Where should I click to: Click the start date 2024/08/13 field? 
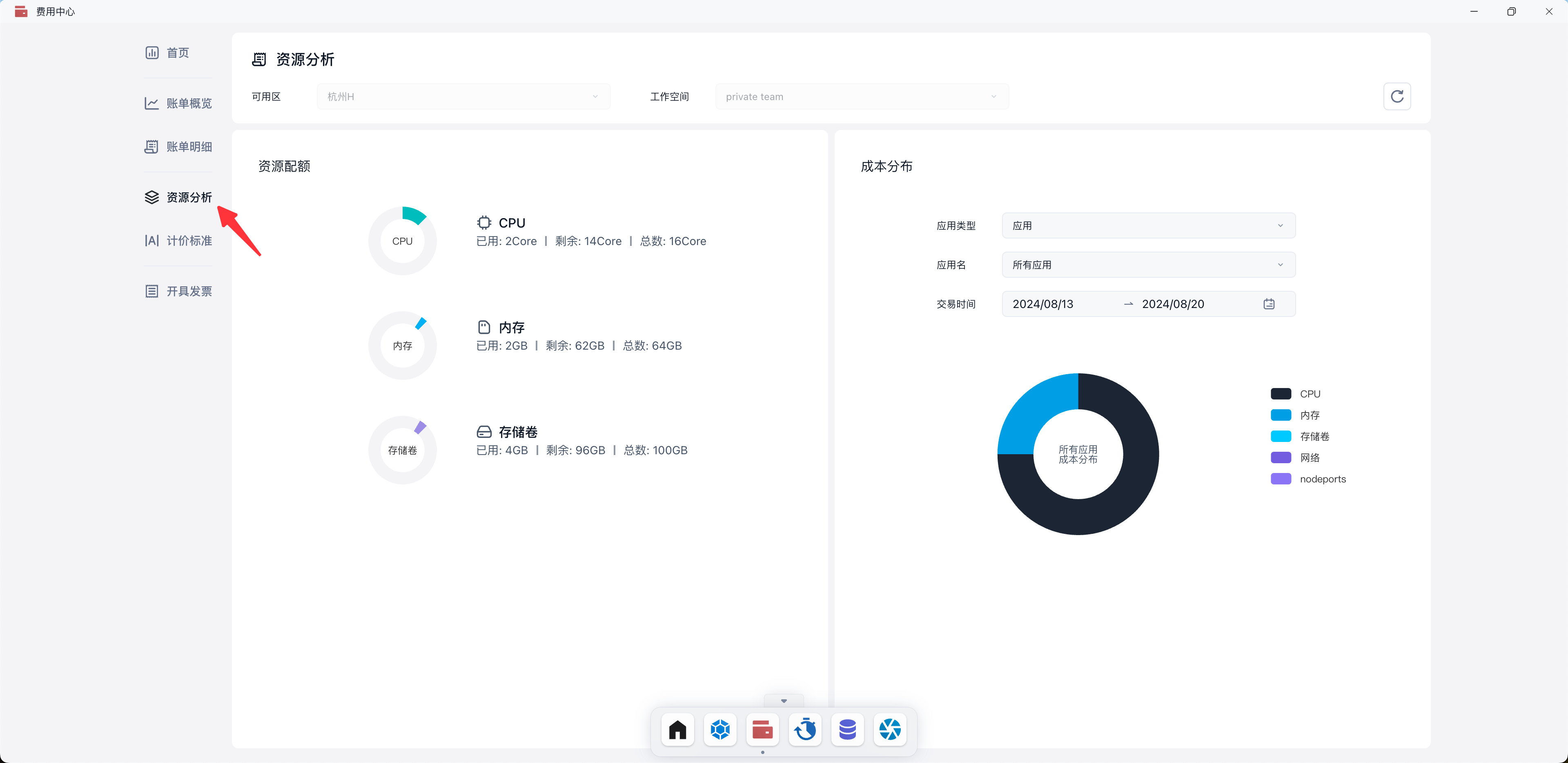1043,304
